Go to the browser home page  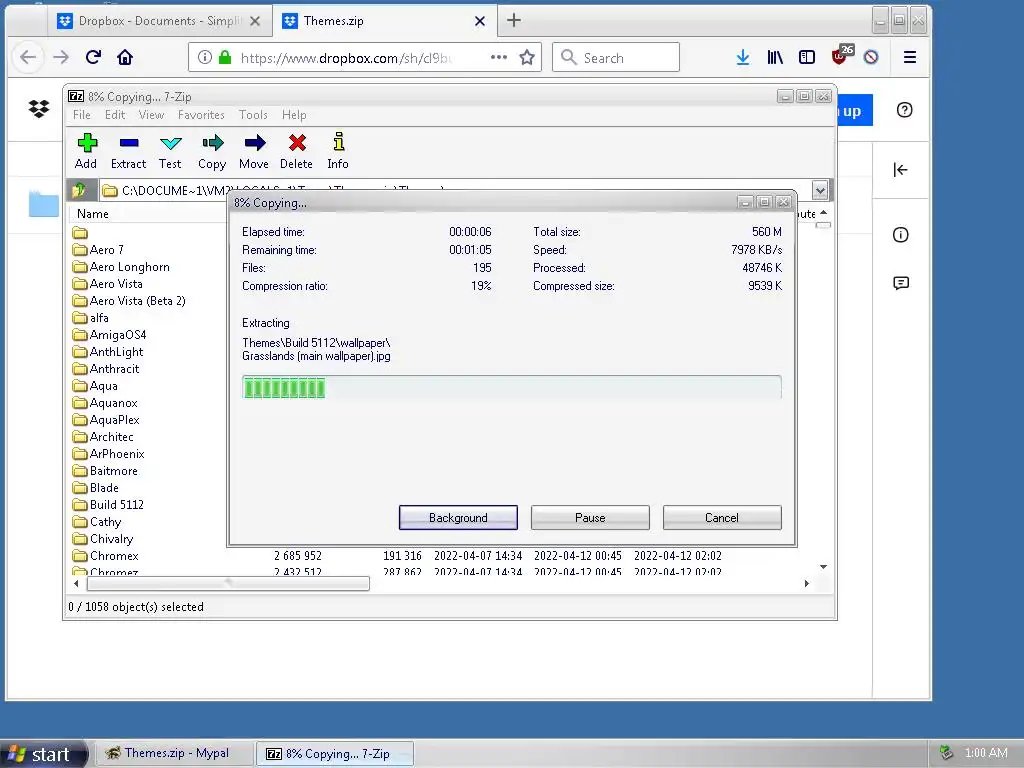point(125,57)
